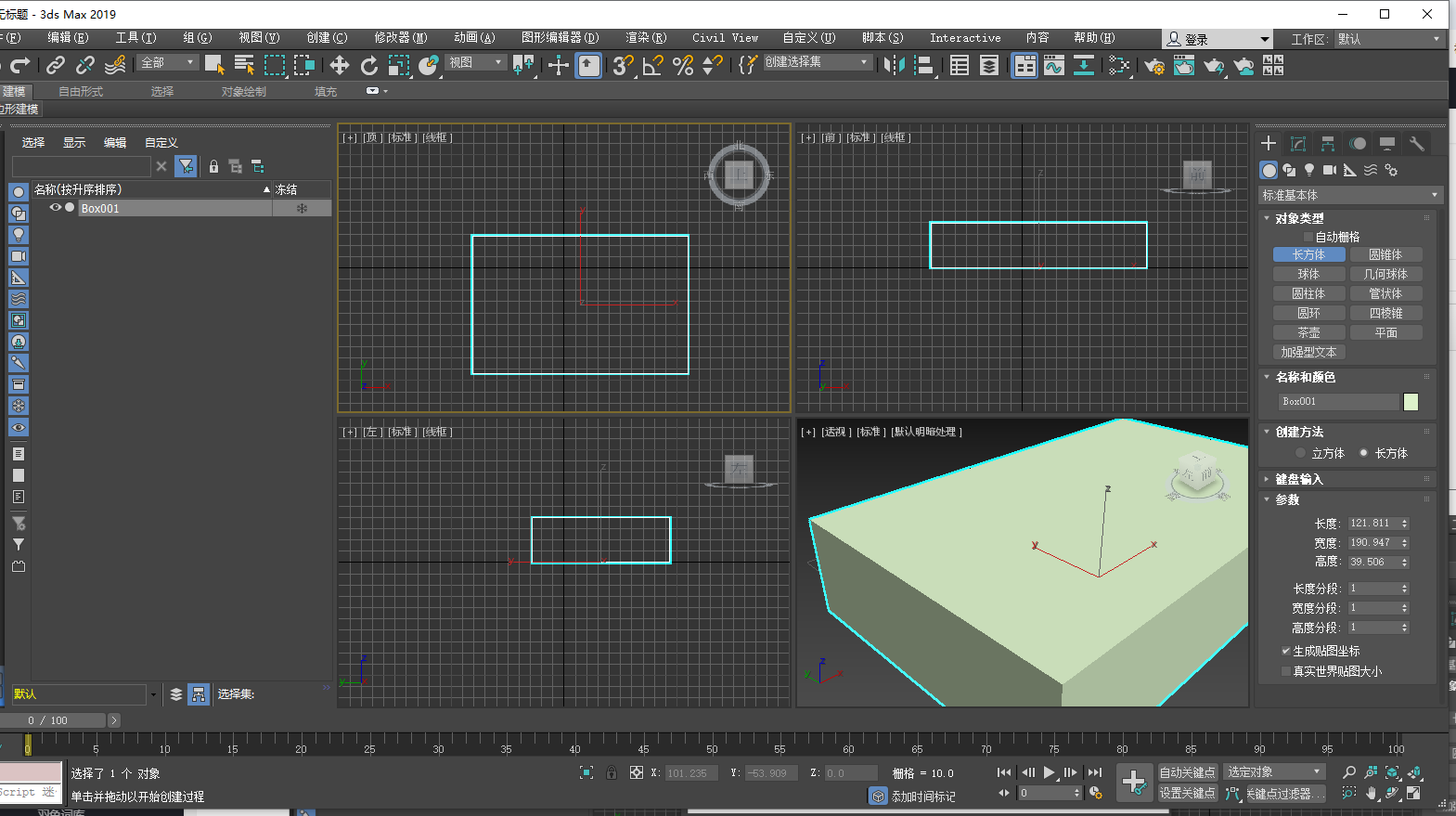Click the Bind to Space Warp icon

(x=115, y=64)
